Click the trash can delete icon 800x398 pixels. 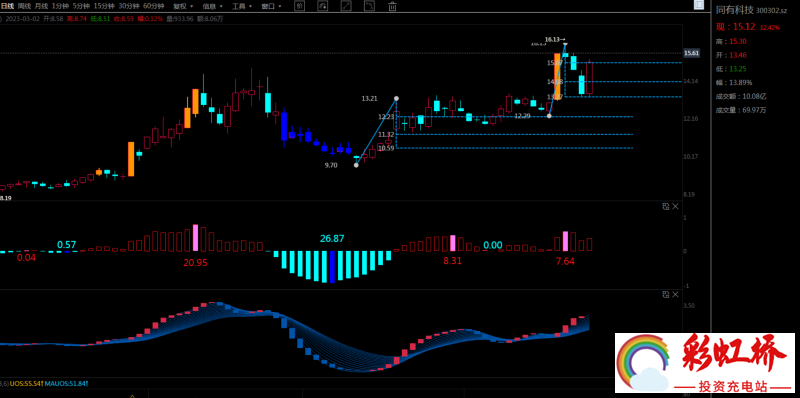click(x=392, y=6)
